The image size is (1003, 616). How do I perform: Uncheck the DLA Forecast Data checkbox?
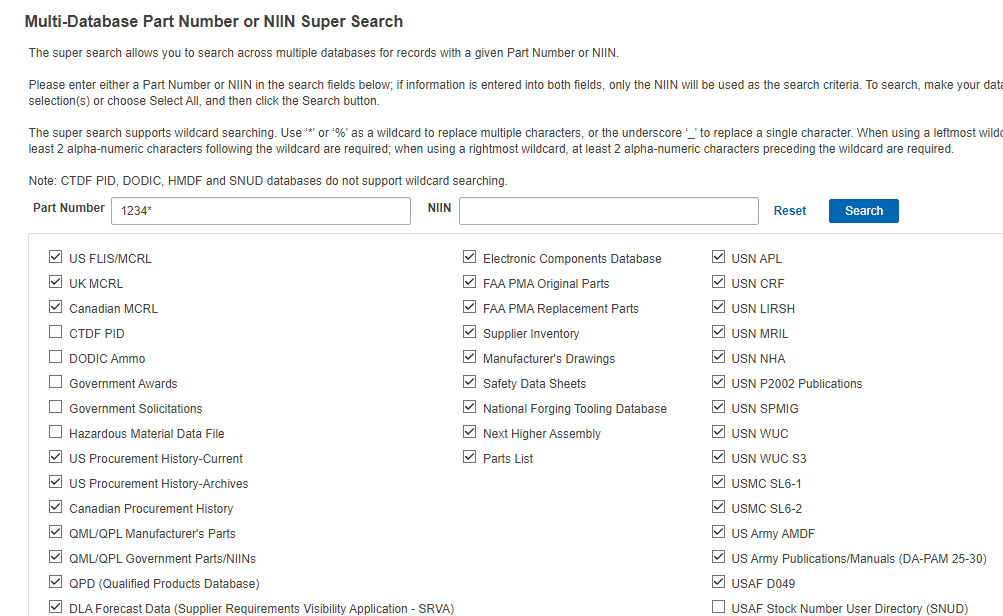(x=56, y=606)
